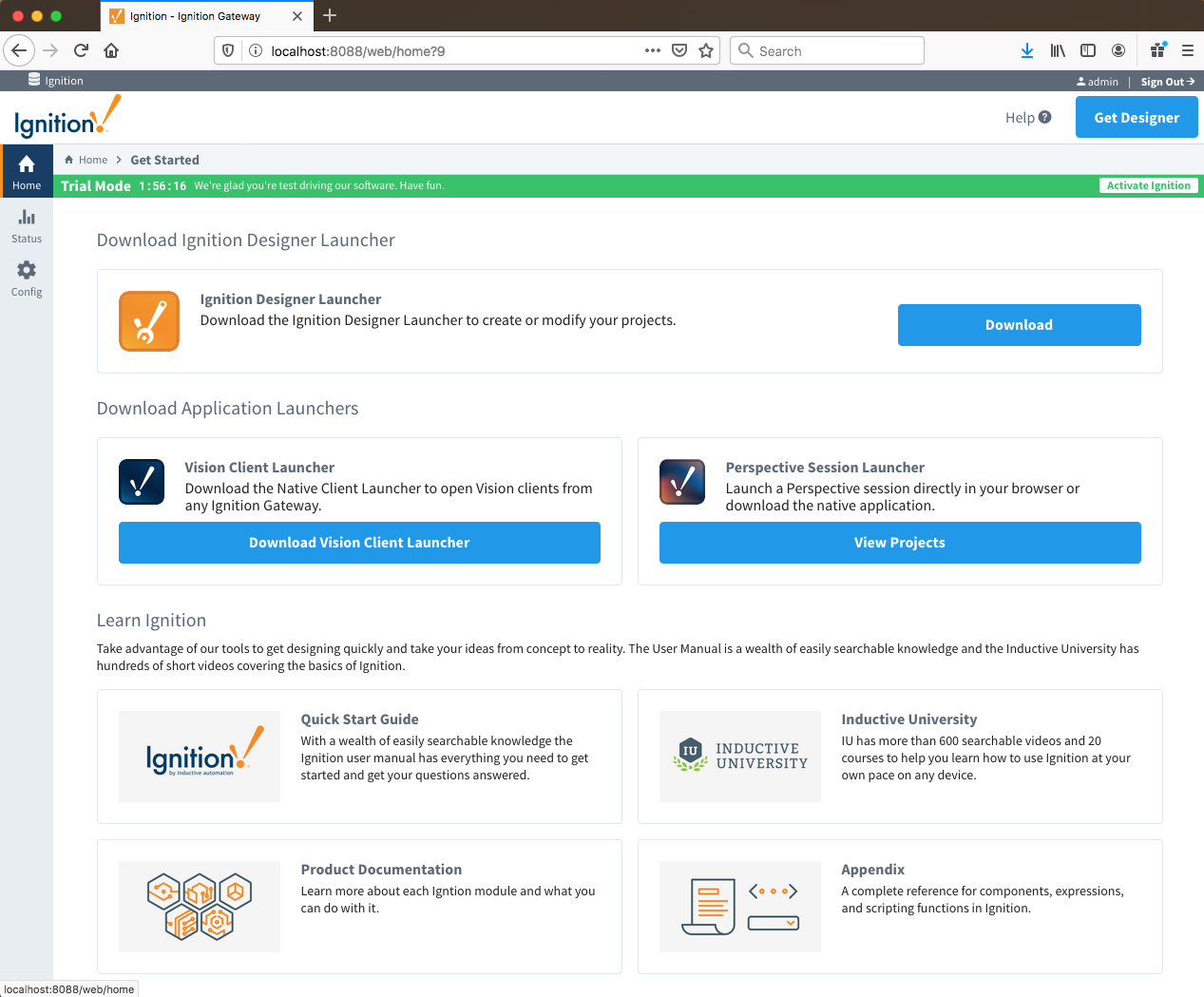
Task: Toggle the browser sidebar icon
Action: coord(1088,50)
